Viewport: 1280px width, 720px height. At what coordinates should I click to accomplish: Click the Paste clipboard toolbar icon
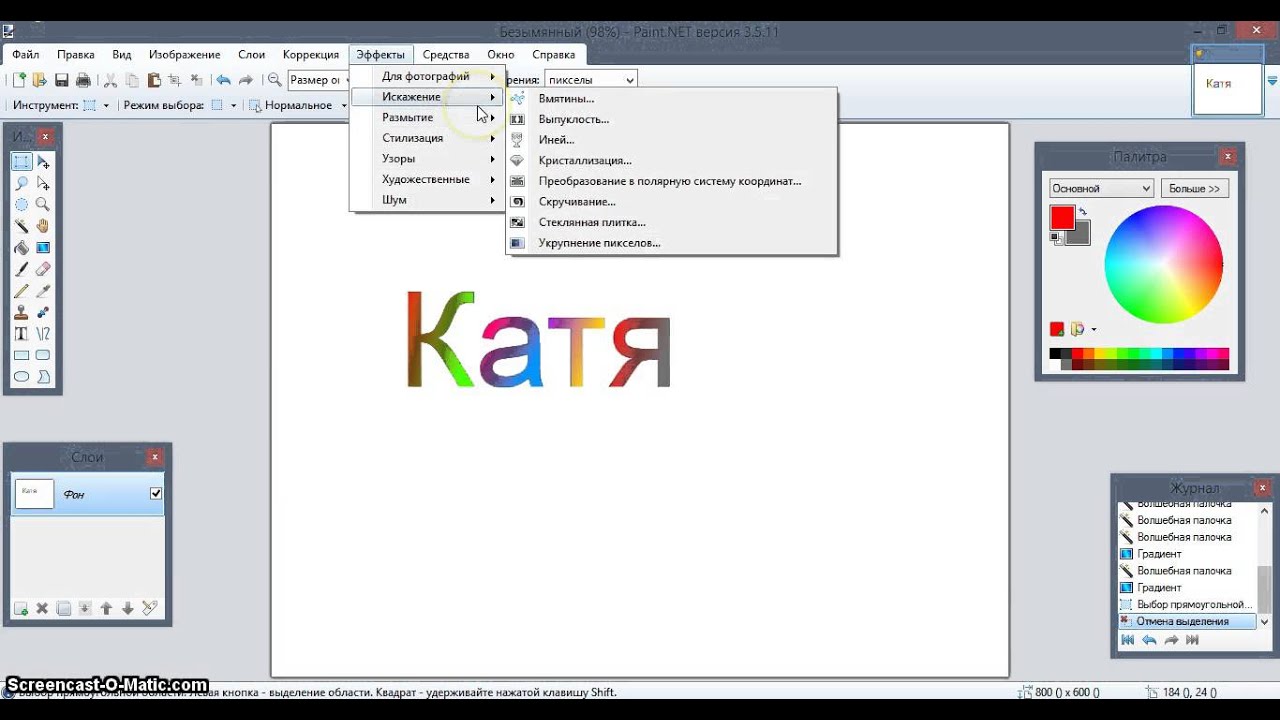pos(154,80)
